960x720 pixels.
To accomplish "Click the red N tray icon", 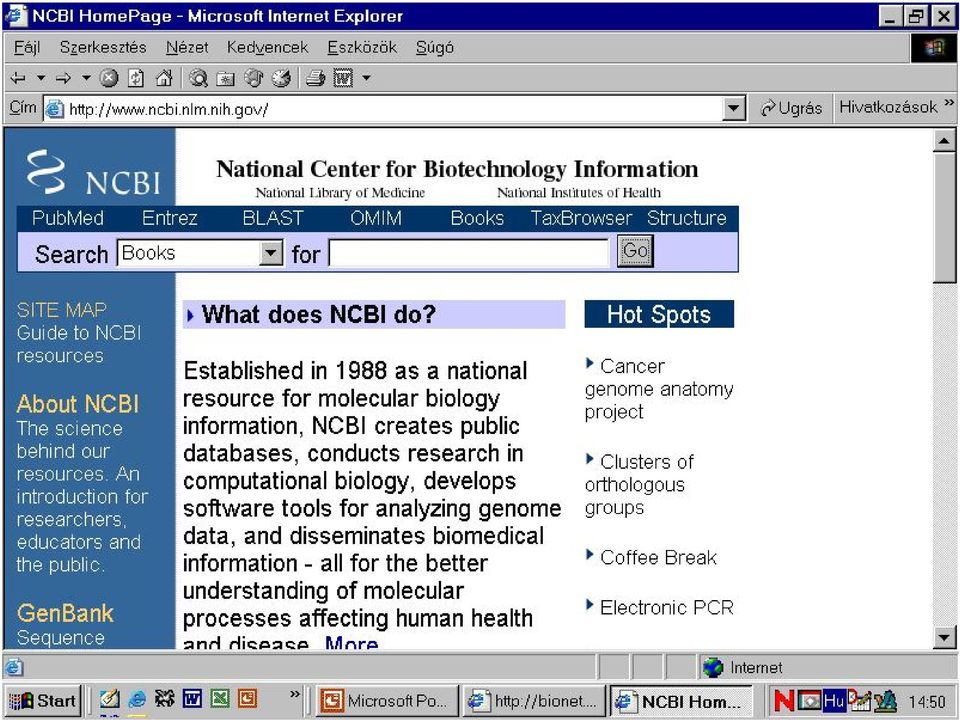I will (x=784, y=700).
